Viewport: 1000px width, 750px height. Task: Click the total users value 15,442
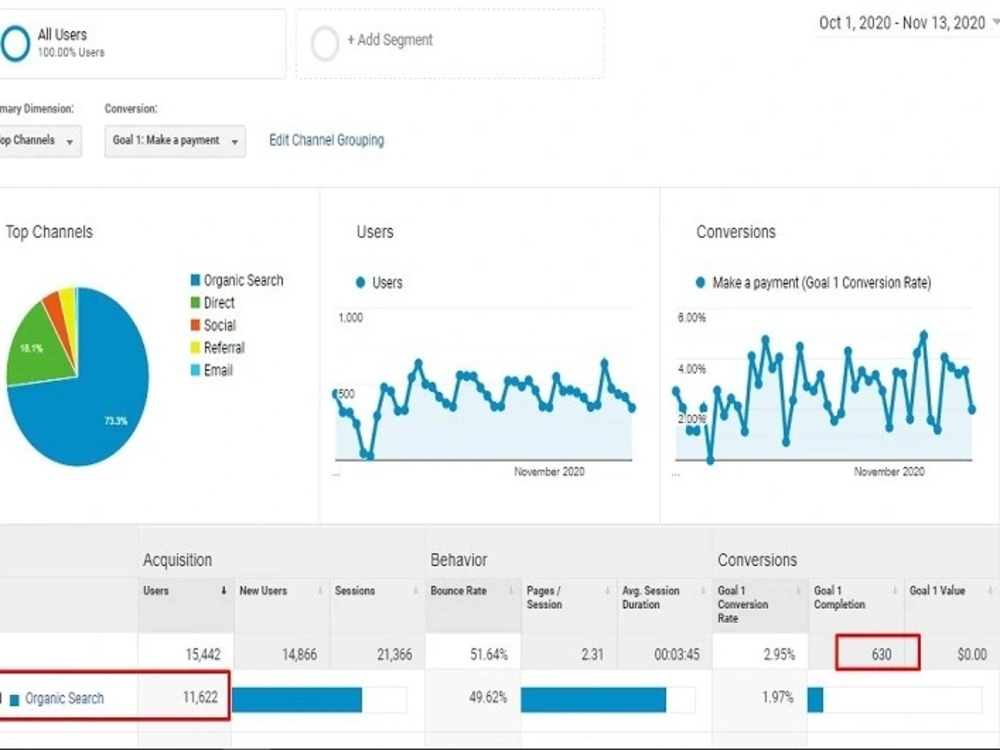pos(203,654)
